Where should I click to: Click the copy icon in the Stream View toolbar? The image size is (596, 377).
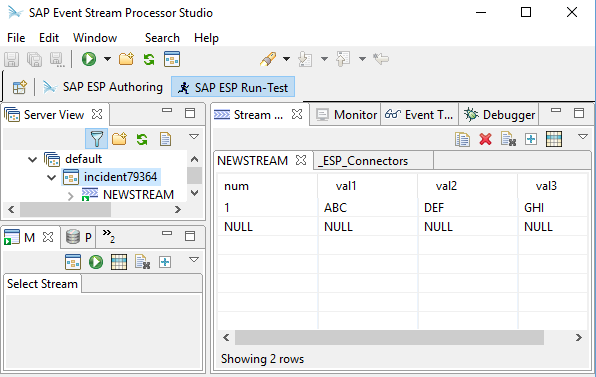462,139
